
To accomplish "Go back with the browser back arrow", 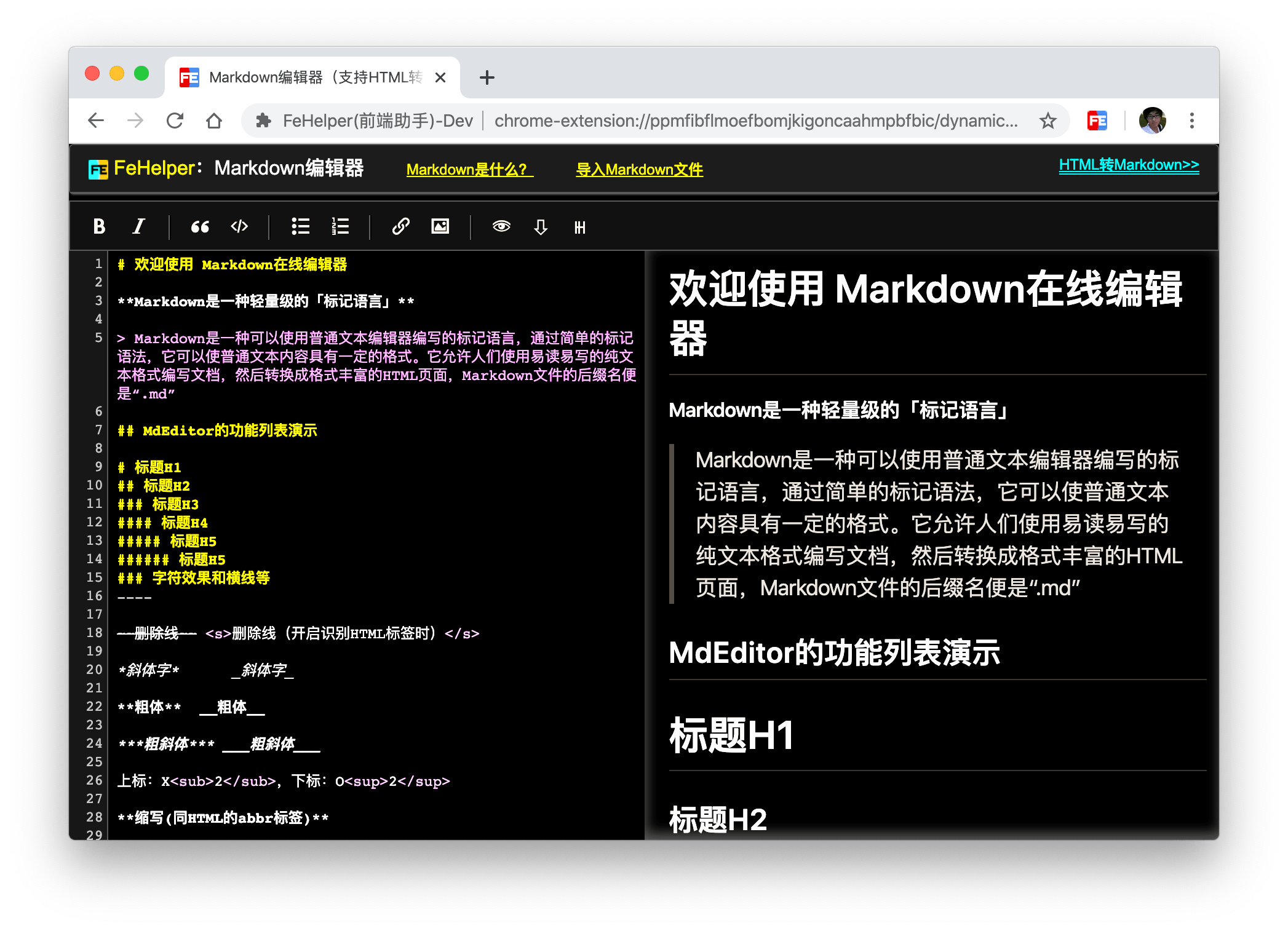I will 96,121.
